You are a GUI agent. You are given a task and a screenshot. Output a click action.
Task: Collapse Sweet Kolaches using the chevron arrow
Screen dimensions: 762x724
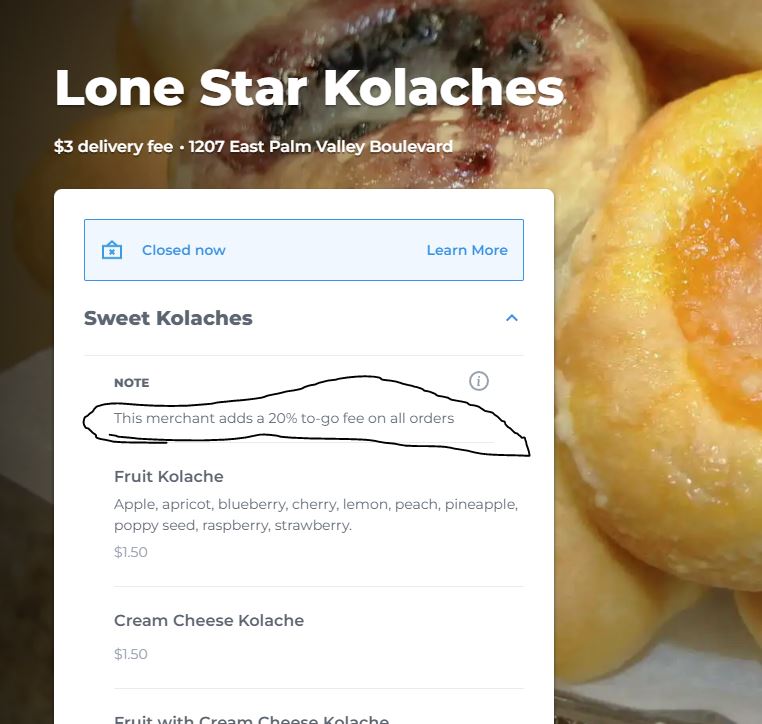(512, 318)
